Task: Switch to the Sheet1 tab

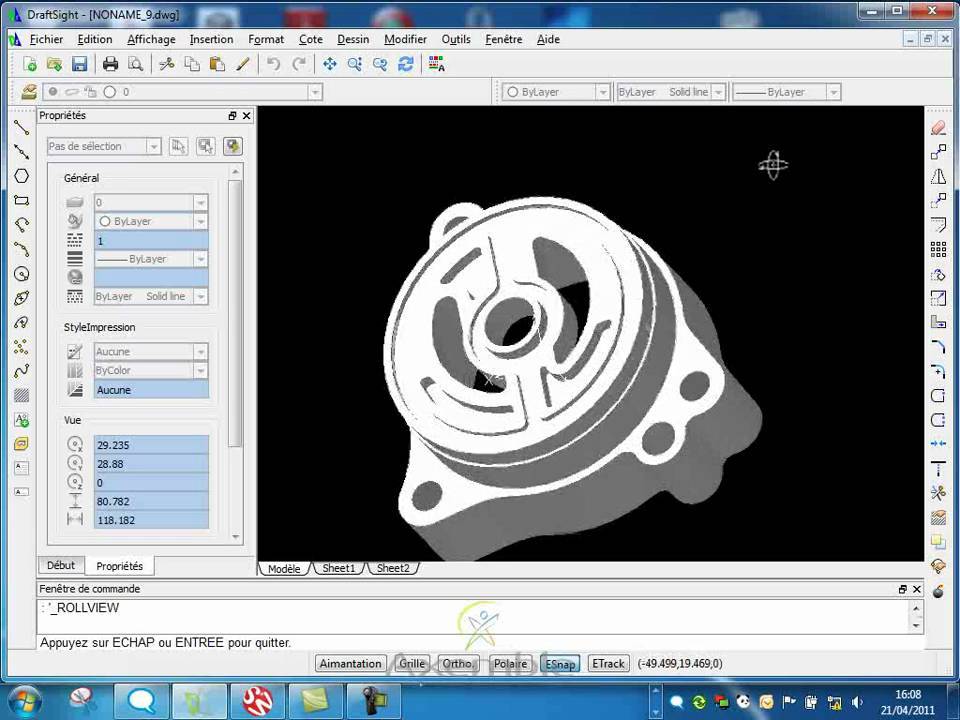Action: (338, 568)
